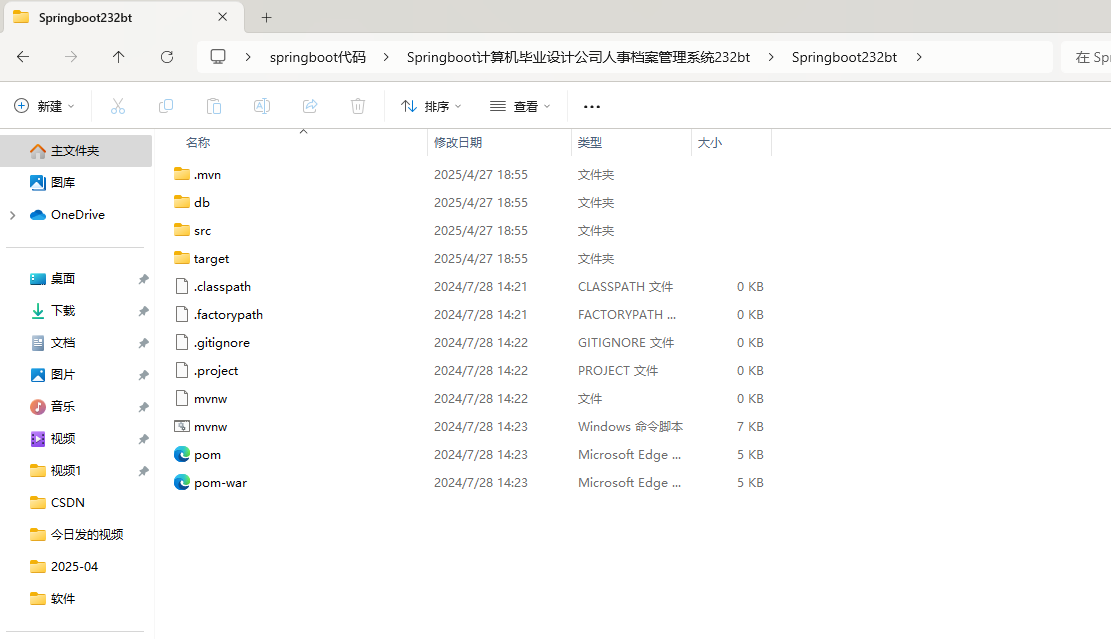Unpin 视频 using its pin icon

[143, 439]
